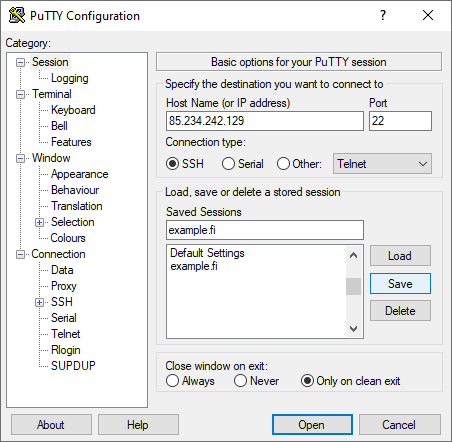The width and height of the screenshot is (452, 442).
Task: Save the example.fi session
Action: pyautogui.click(x=400, y=284)
